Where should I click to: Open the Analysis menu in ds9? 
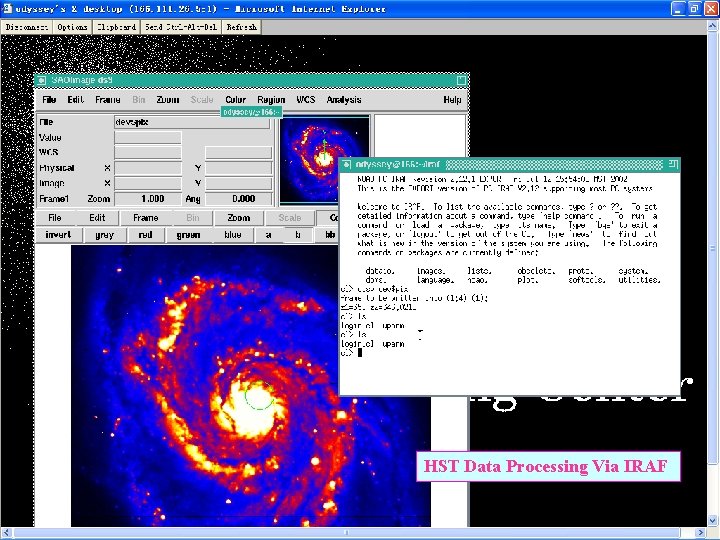pos(344,100)
